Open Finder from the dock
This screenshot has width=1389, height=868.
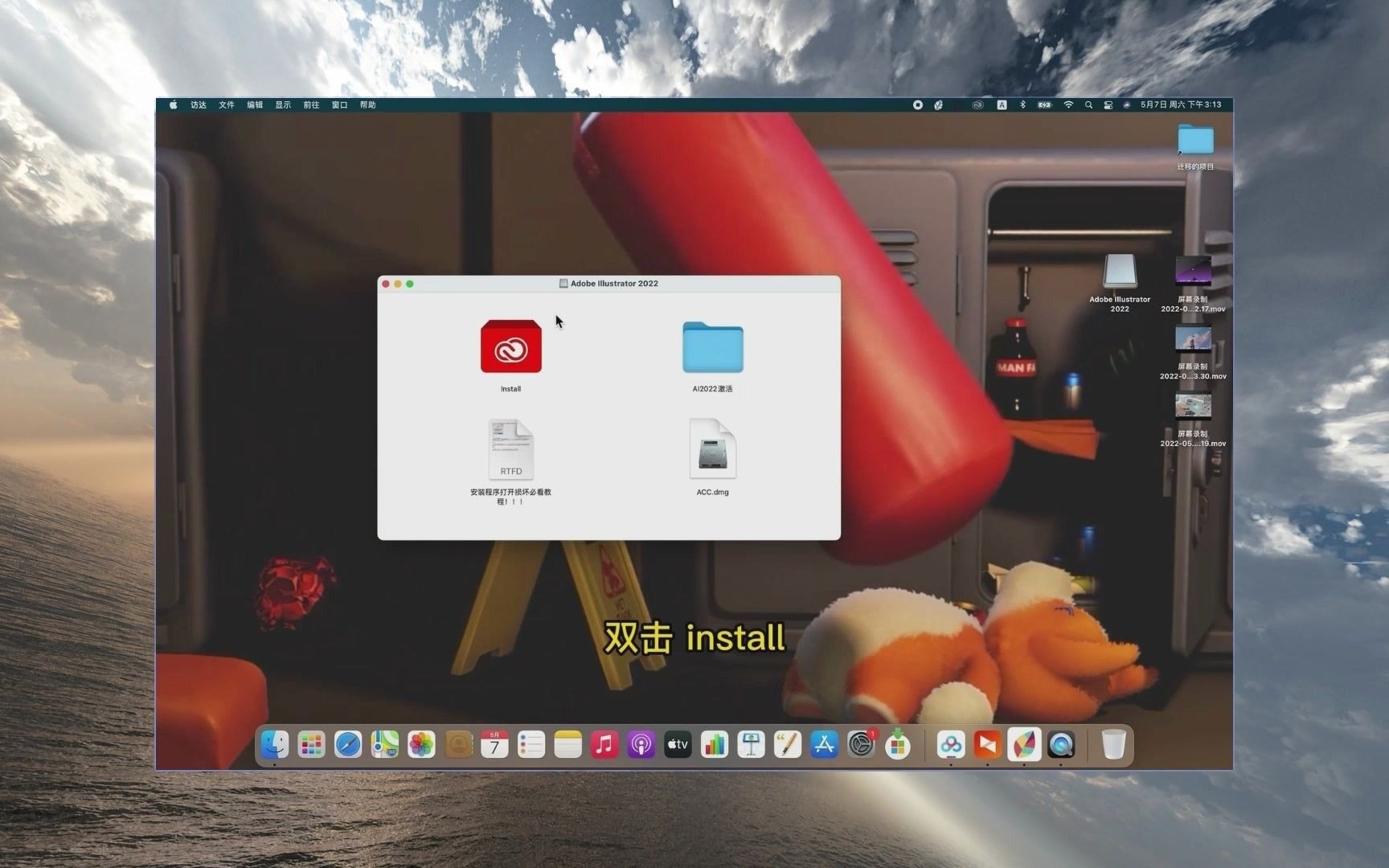point(275,745)
